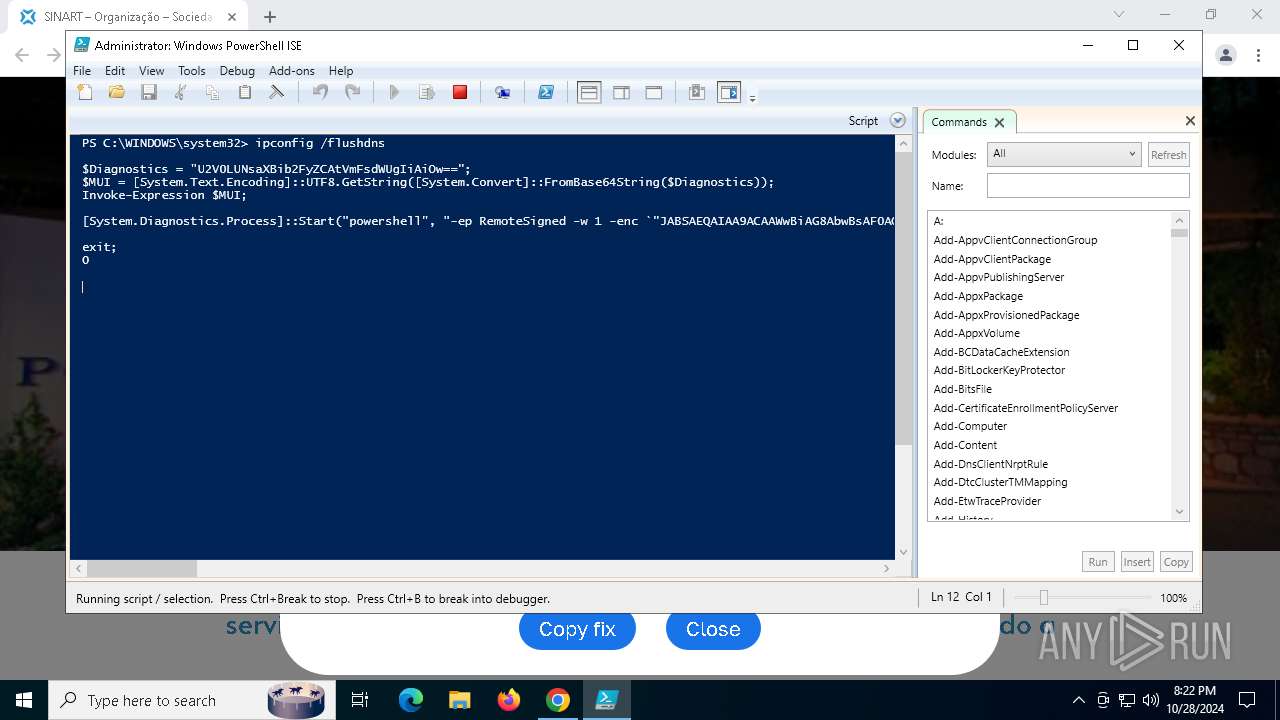1280x720 pixels.
Task: Click the Undo arrow icon
Action: [x=320, y=92]
